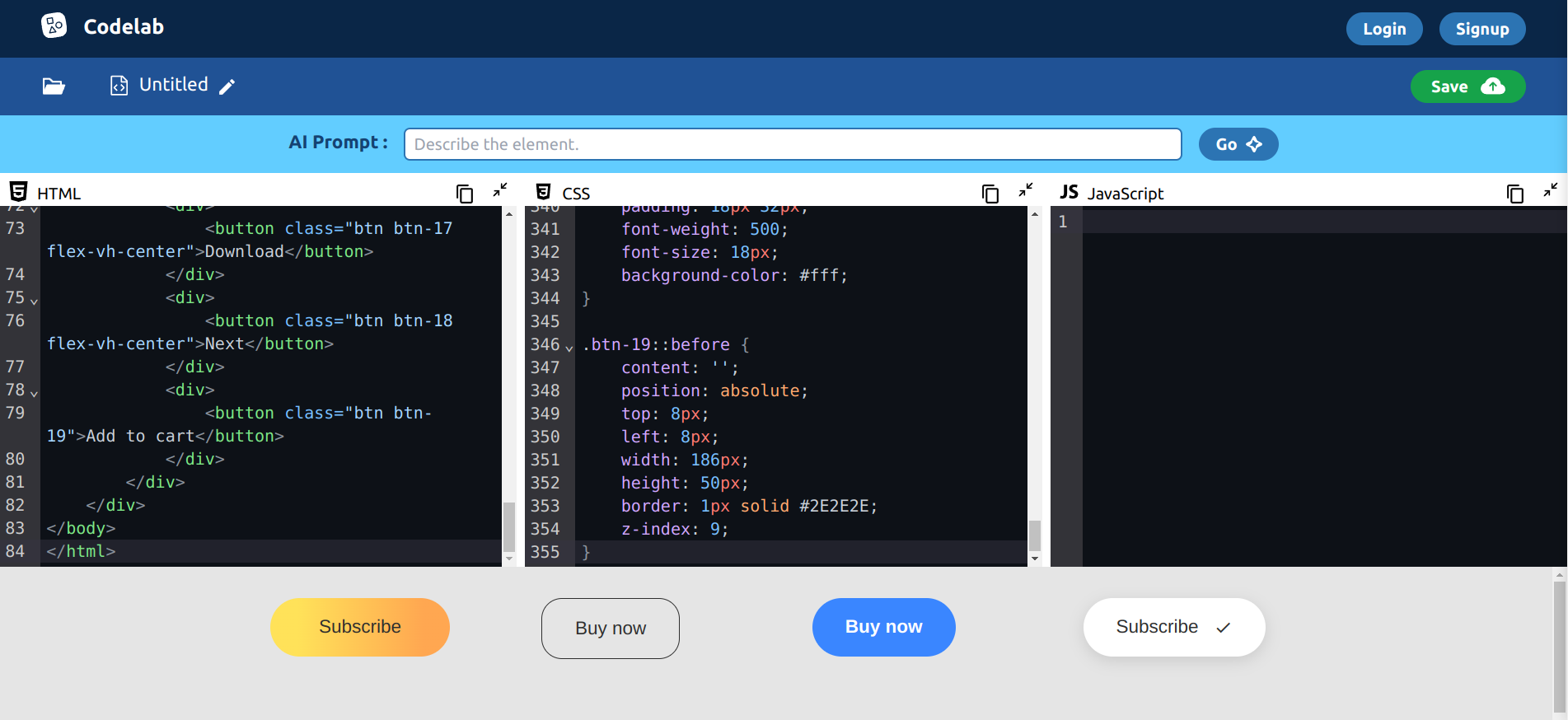Click the CSS scrollbar up arrow

(x=1035, y=213)
